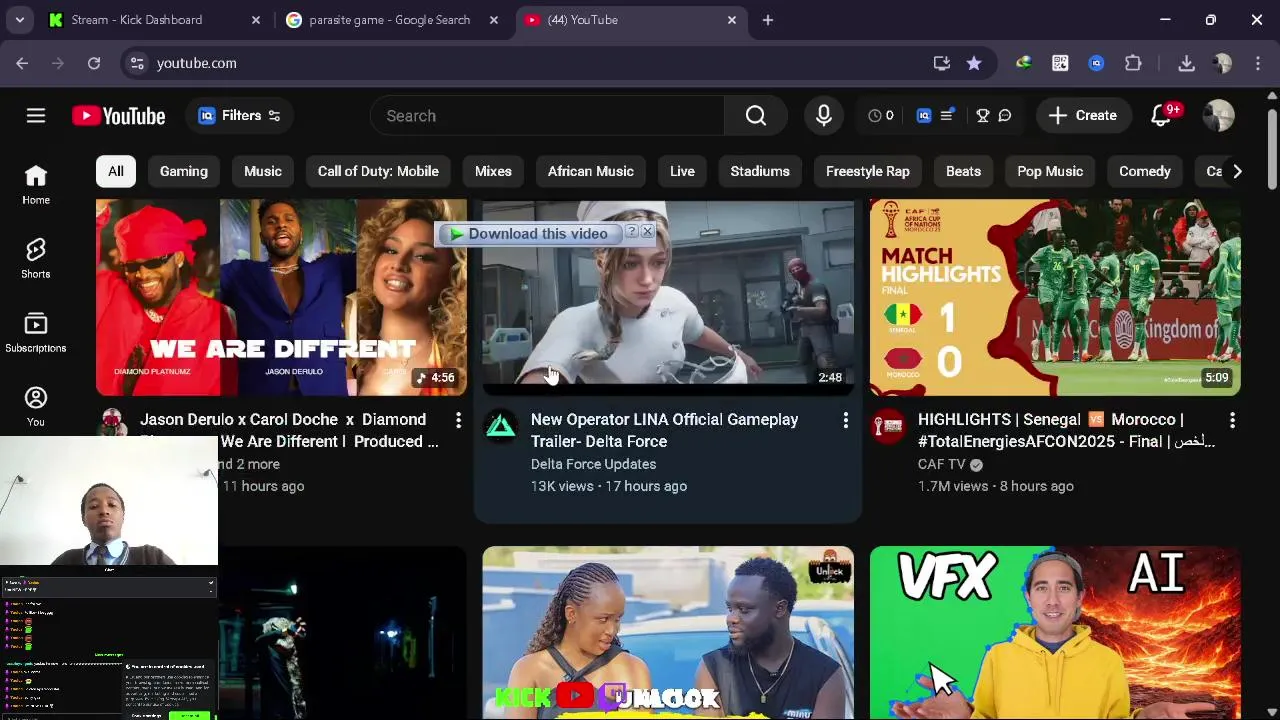Screen dimensions: 1280x720
Task: Open the notifications bell
Action: tap(1161, 116)
